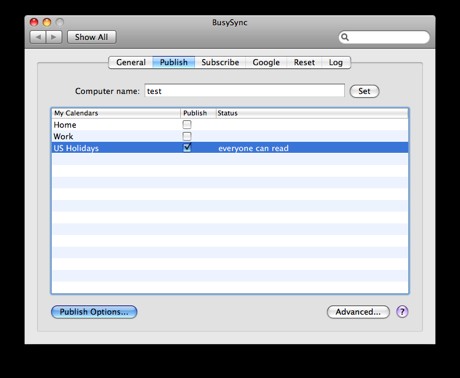Go back with the left arrow button

click(38, 37)
